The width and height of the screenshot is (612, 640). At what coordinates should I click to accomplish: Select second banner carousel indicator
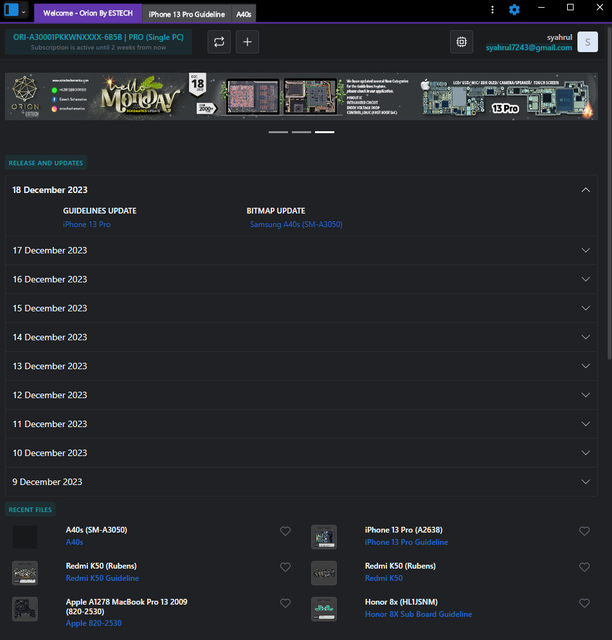pyautogui.click(x=301, y=132)
